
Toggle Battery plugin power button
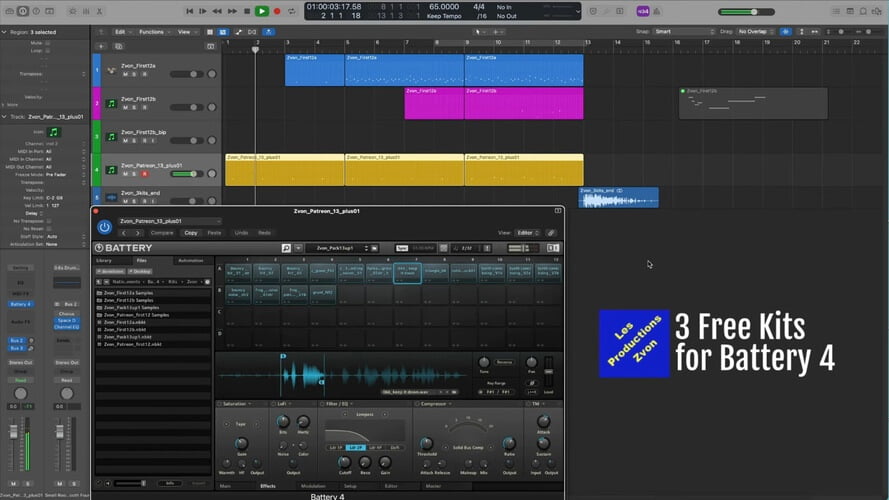[x=104, y=227]
